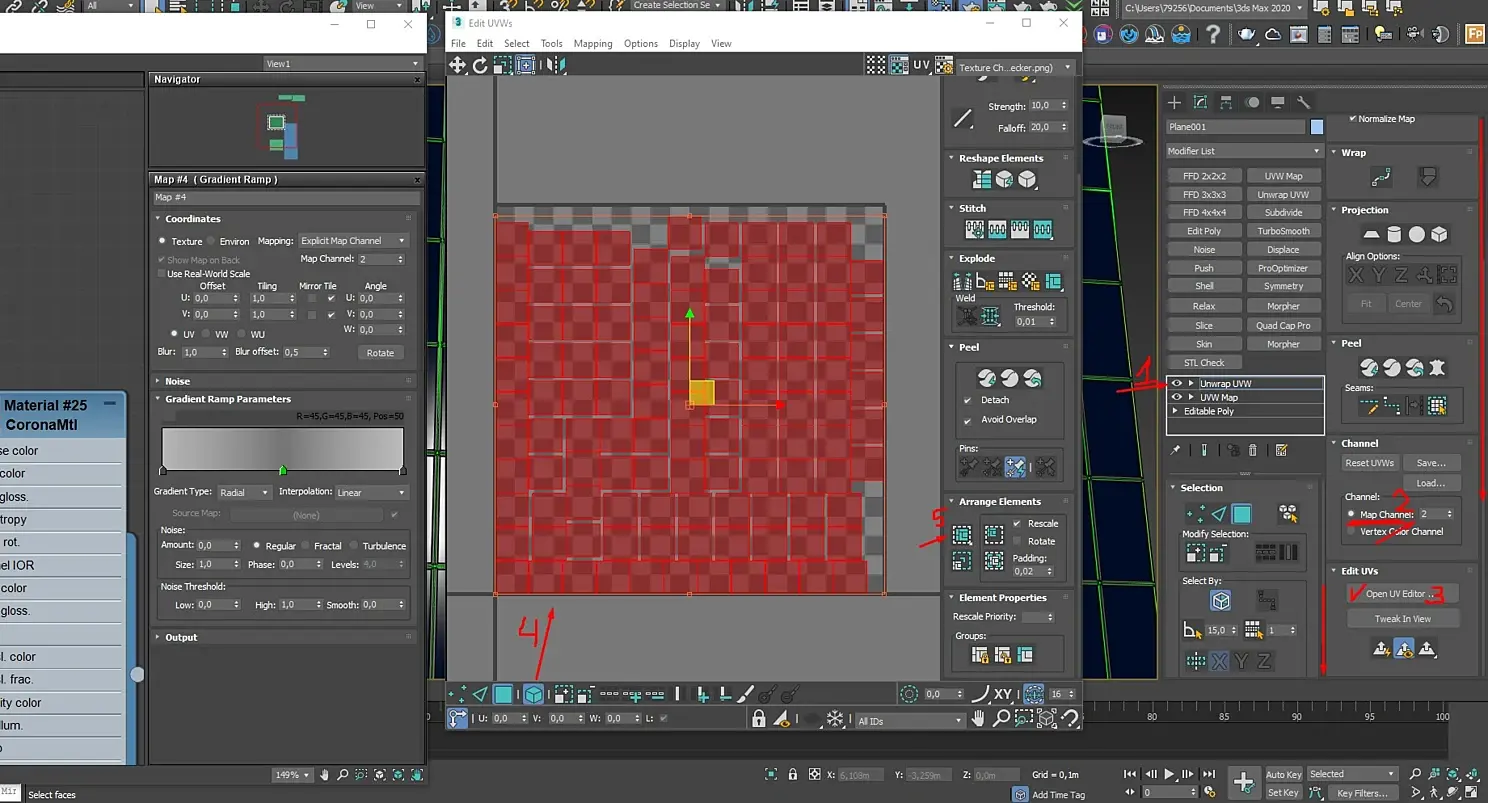Select the Rotate tool in Edit UVWs toolbar

(480, 65)
